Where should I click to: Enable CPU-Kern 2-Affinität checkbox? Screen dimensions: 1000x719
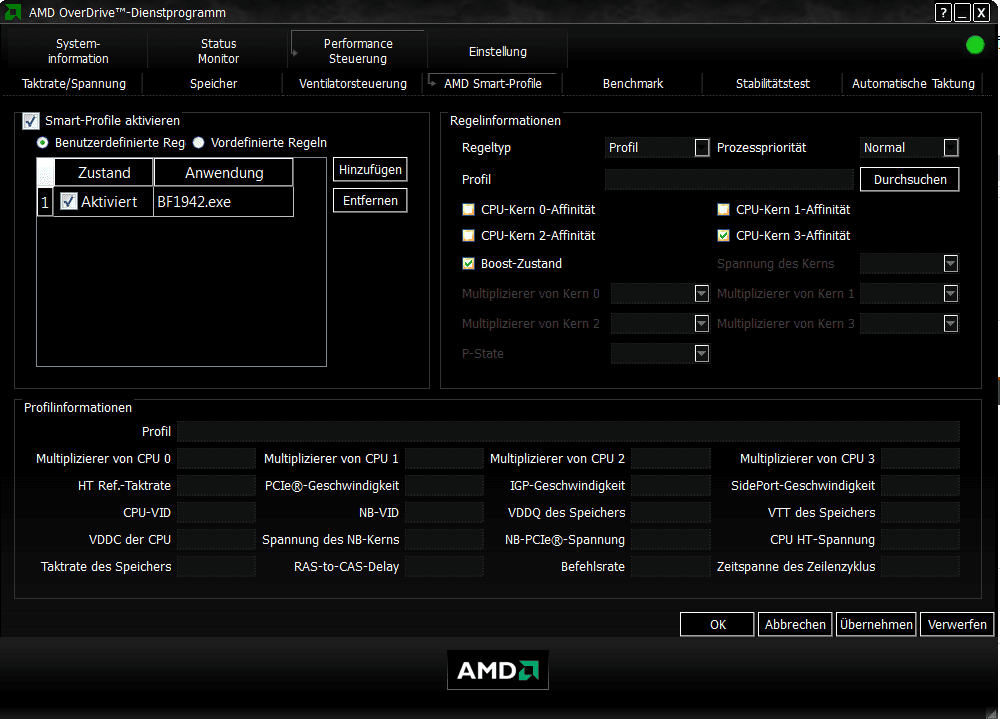468,235
